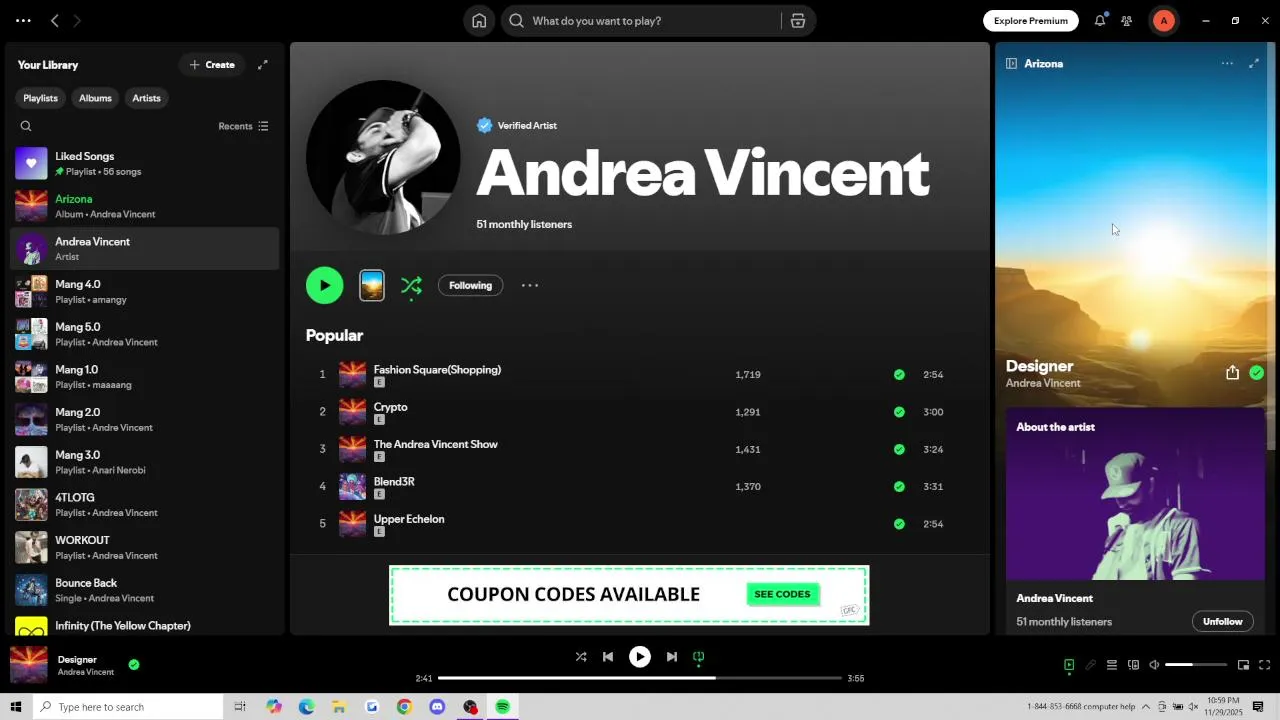Open the user profile avatar
1280x720 pixels.
pos(1163,21)
